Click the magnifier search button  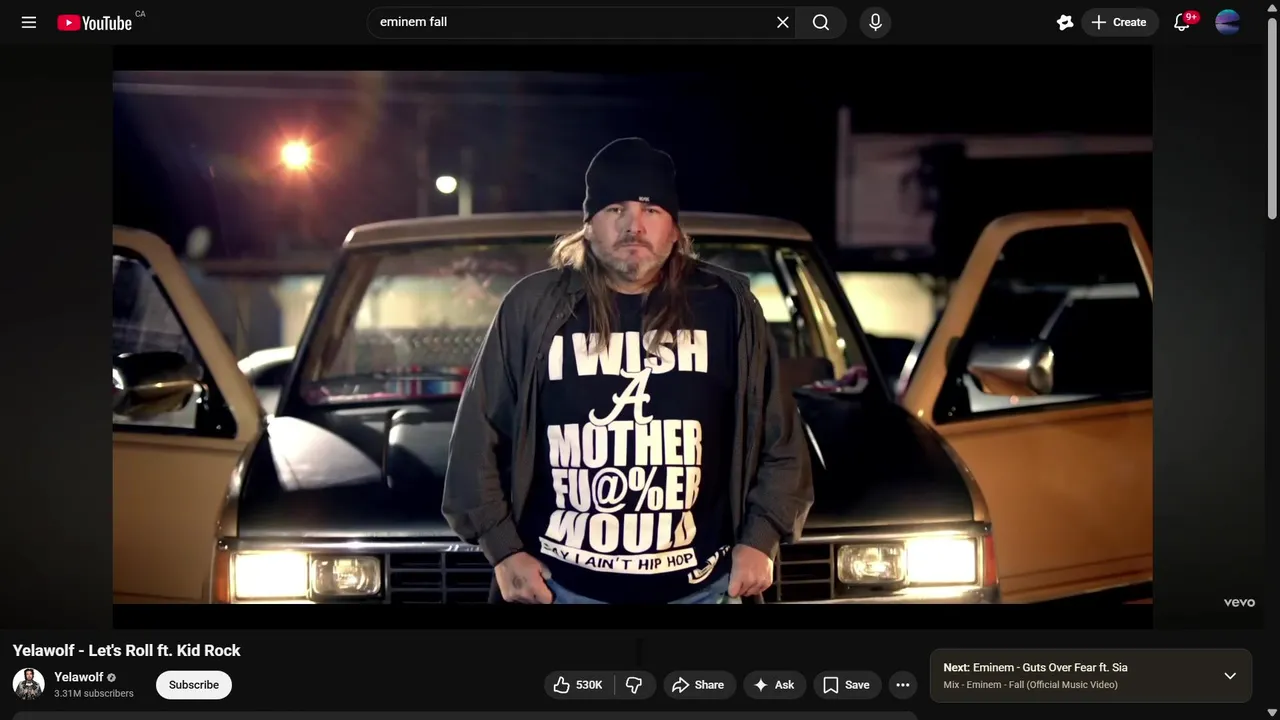(x=821, y=22)
